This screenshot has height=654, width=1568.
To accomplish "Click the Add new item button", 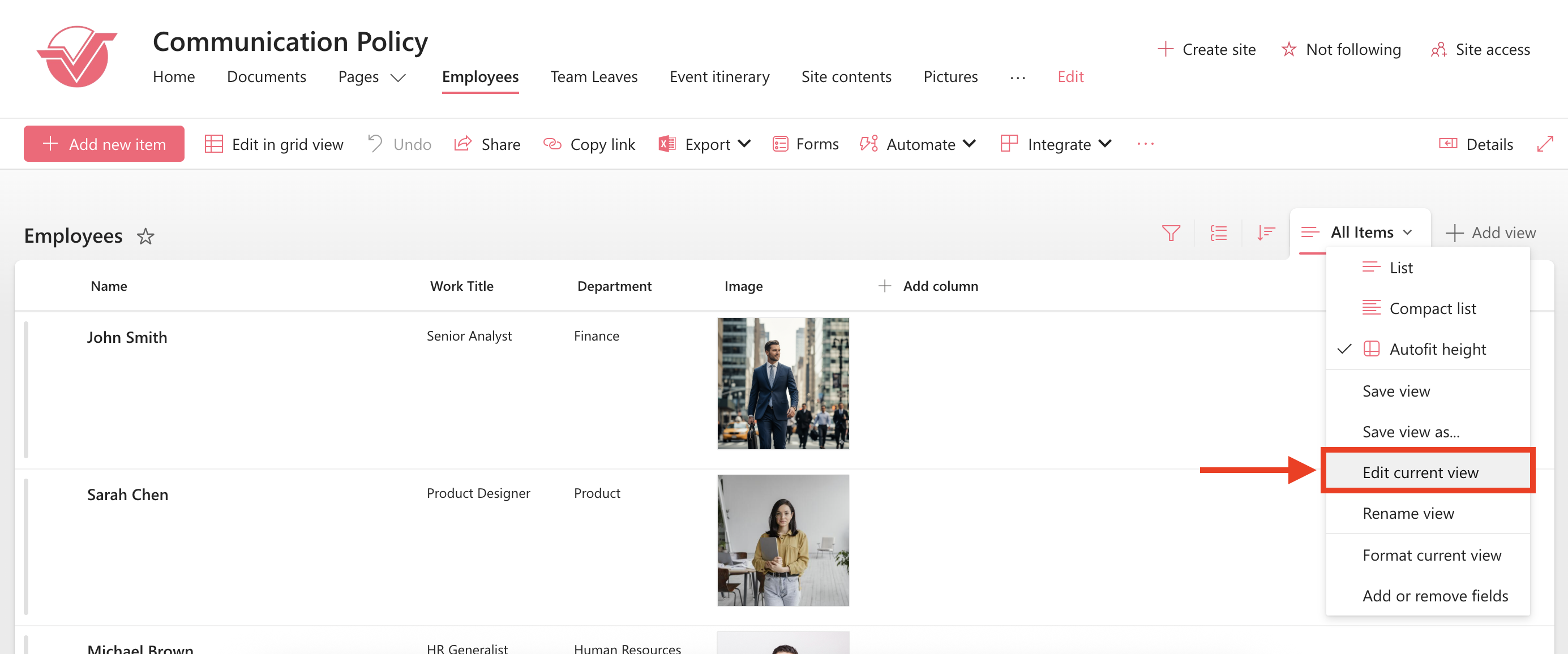I will [104, 144].
